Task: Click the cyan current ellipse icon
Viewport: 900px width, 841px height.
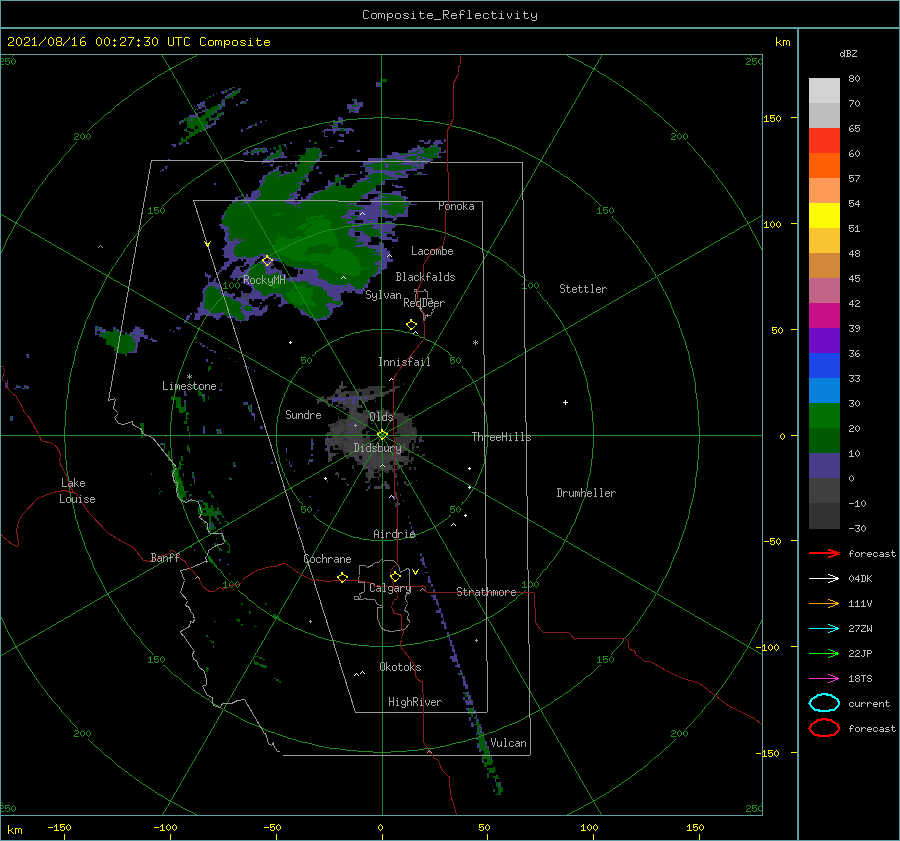Action: coord(824,703)
